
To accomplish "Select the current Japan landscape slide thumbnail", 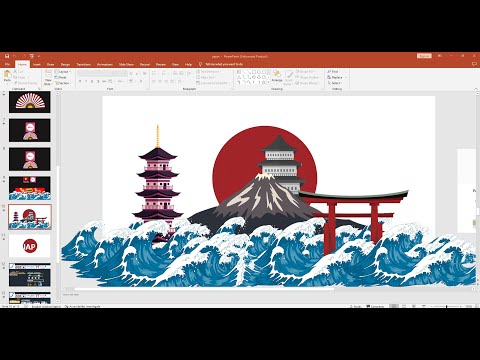I will coord(30,217).
